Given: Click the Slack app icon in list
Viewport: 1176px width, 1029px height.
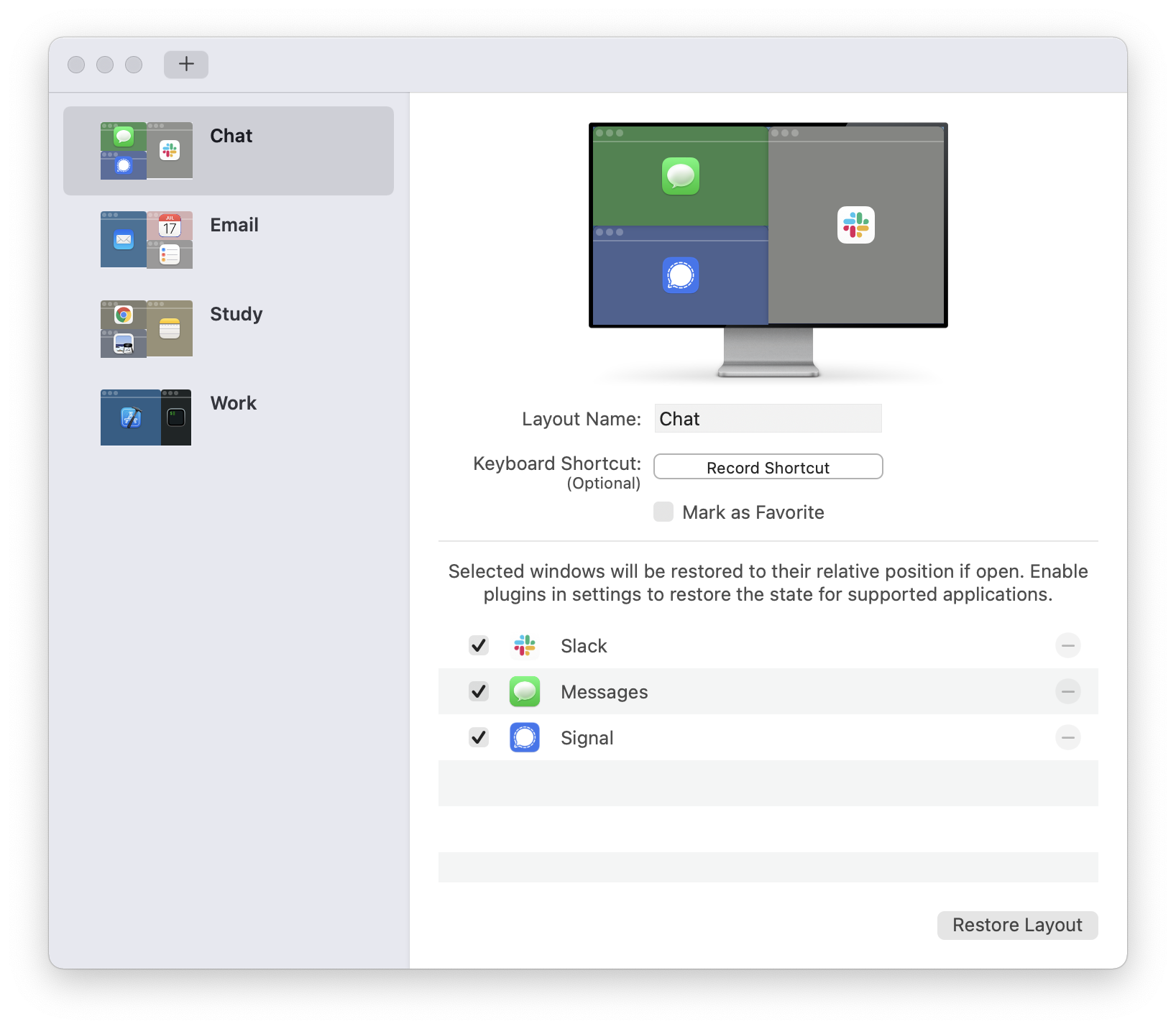Looking at the screenshot, I should tap(525, 645).
